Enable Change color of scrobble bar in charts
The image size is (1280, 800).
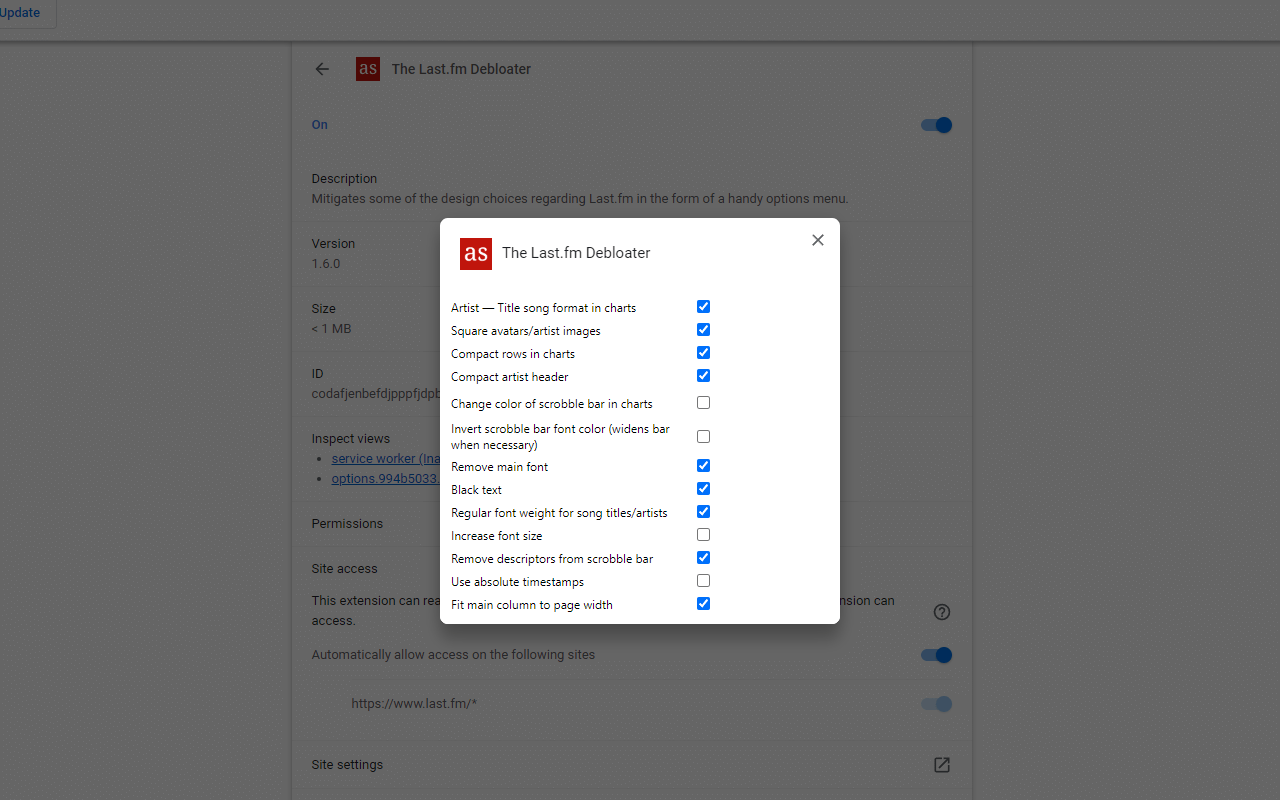pos(704,403)
